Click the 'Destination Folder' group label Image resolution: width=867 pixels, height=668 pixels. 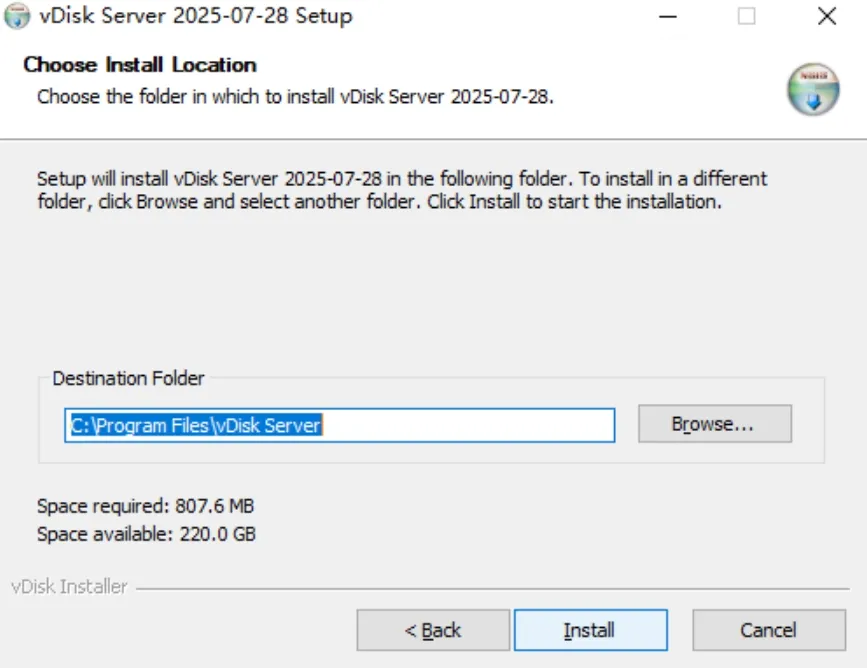tap(128, 378)
